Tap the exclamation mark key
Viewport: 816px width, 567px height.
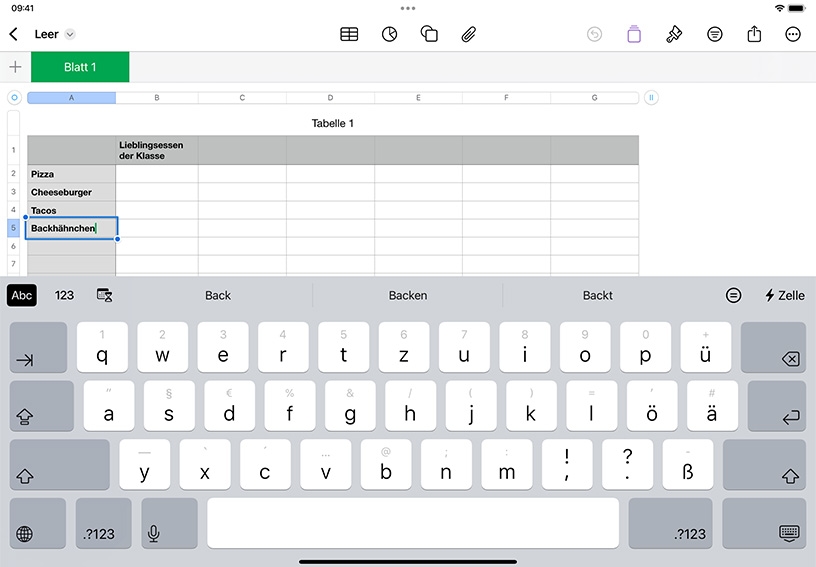(567, 465)
